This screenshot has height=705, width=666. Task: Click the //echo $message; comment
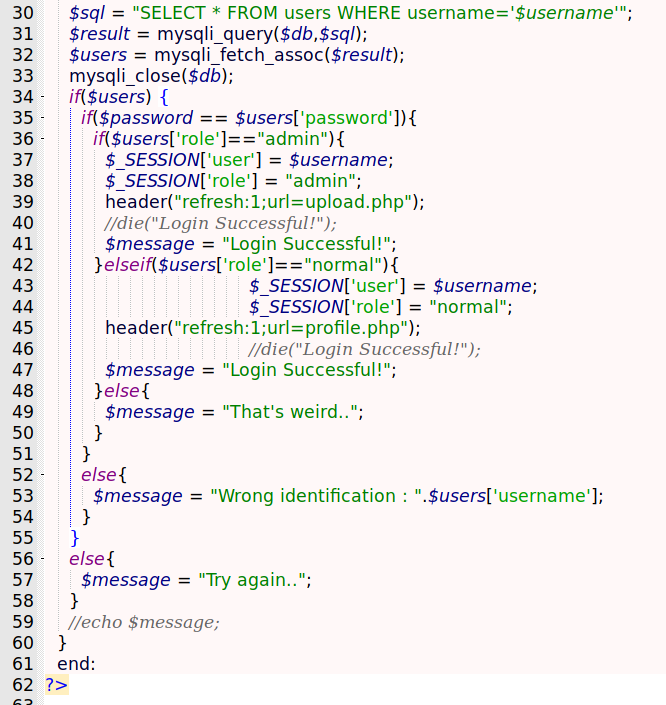point(144,622)
